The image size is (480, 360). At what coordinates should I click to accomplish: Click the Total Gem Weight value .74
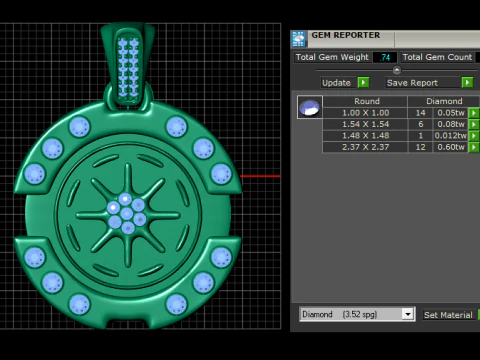point(385,57)
